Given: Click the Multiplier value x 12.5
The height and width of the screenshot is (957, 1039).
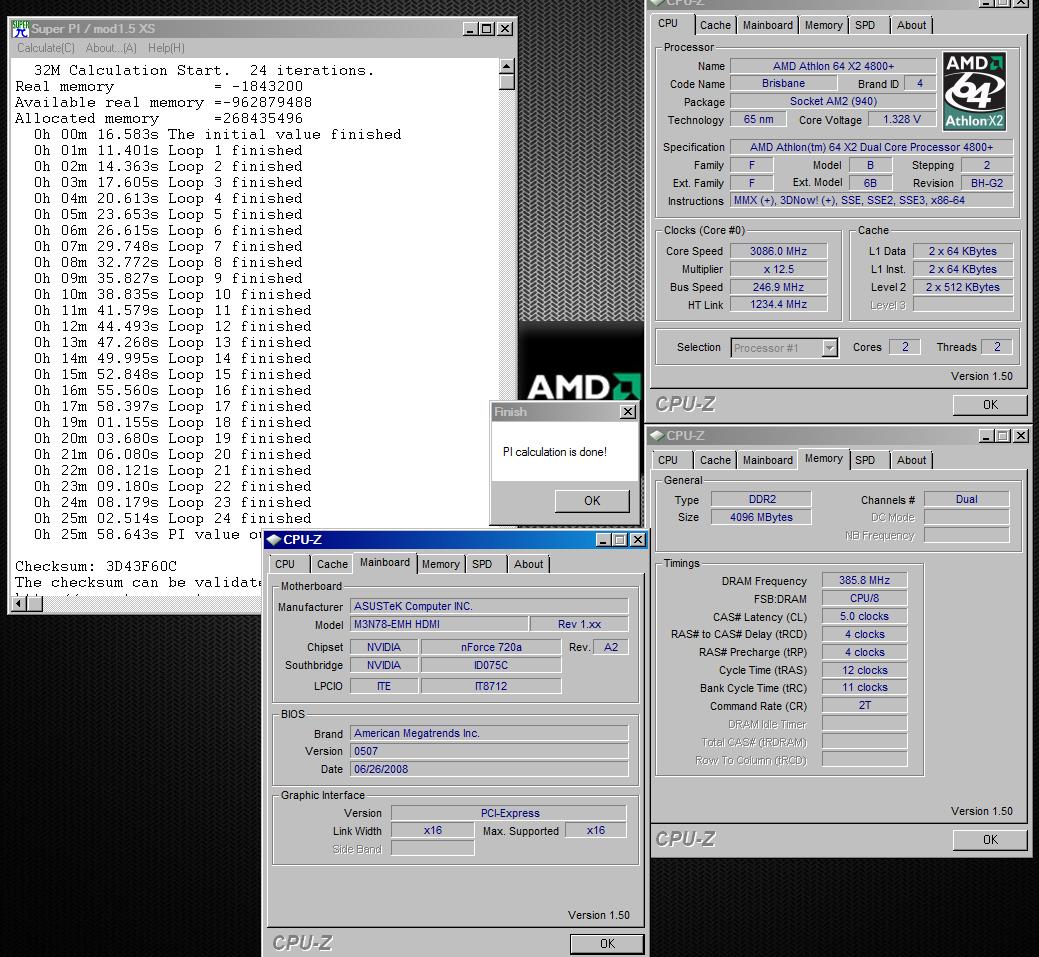Looking at the screenshot, I should tap(779, 269).
